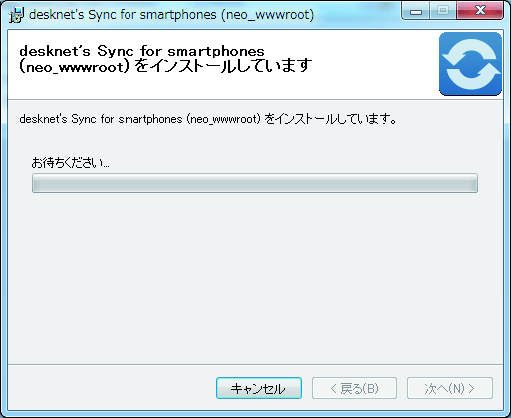The width and height of the screenshot is (511, 418).
Task: Click the installation progress bar
Action: 255,183
